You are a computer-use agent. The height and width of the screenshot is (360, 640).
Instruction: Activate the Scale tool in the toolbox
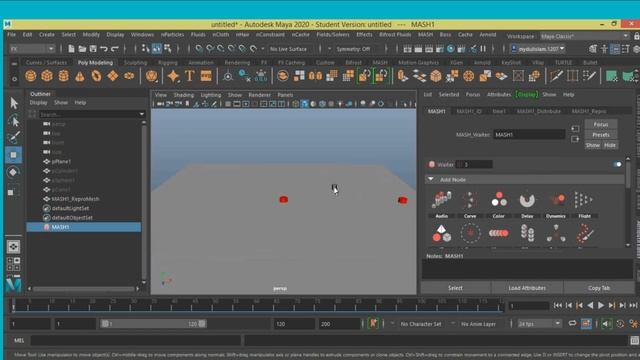(x=13, y=191)
